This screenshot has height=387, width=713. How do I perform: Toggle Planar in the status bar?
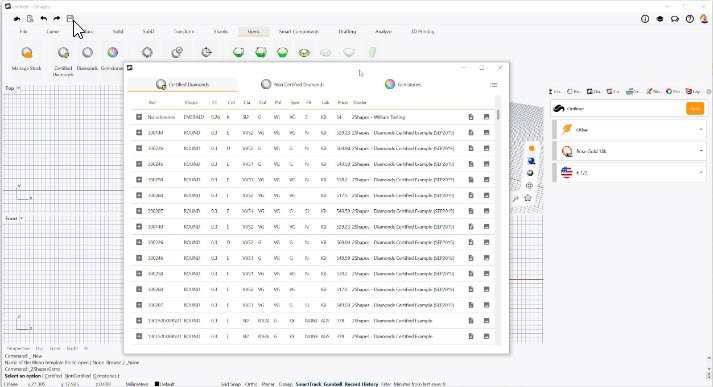pos(268,384)
